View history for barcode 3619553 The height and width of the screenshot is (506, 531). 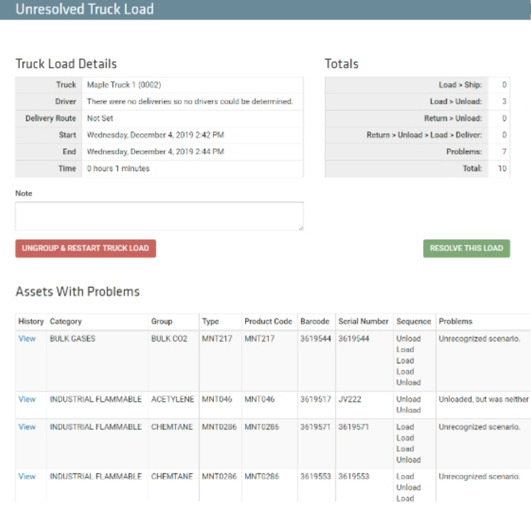coord(27,477)
